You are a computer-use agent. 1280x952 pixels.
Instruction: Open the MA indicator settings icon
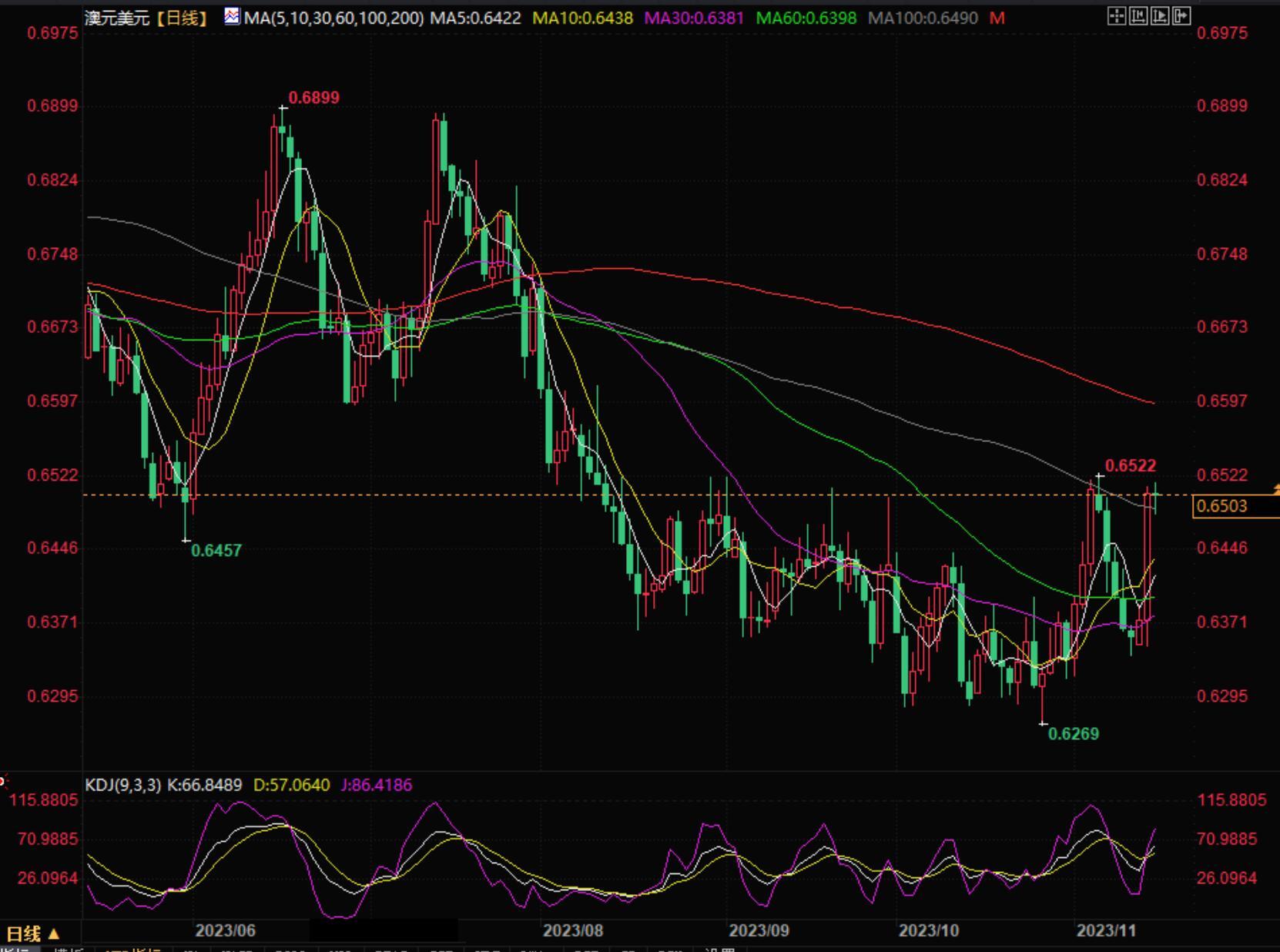click(x=232, y=16)
